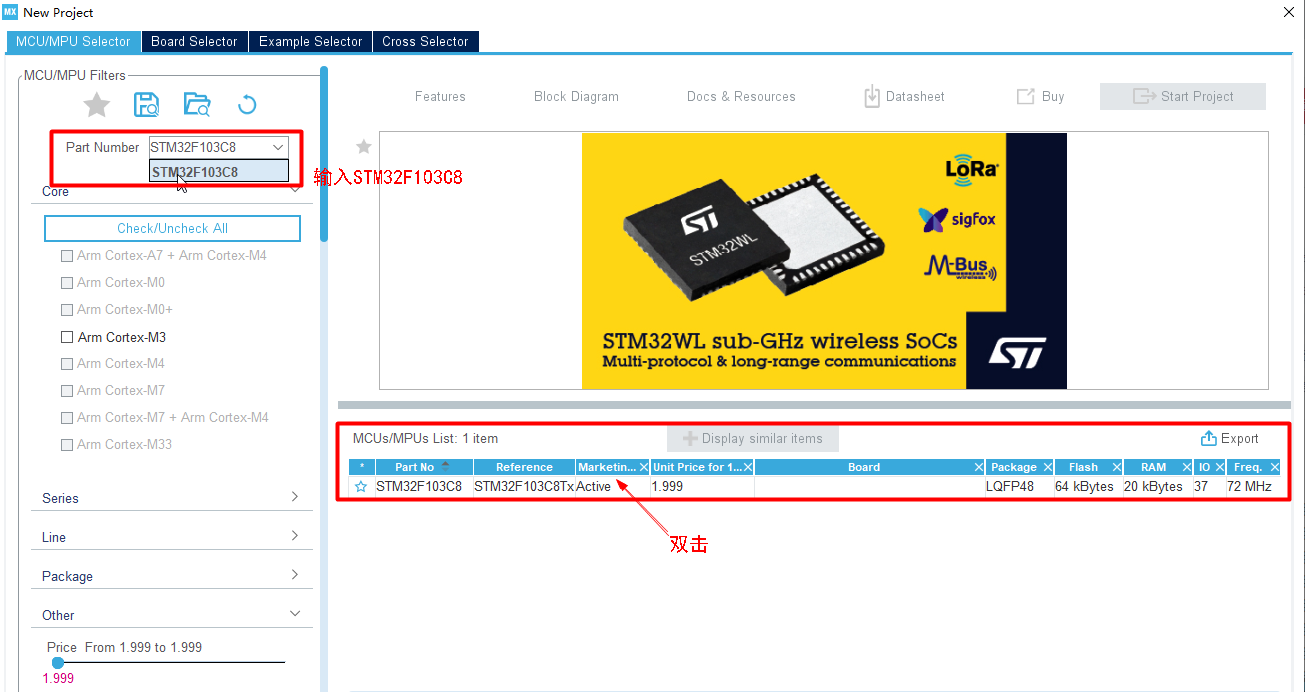Screen dimensions: 1305x692
Task: Click the sort arrow in Part No header
Action: tap(445, 466)
